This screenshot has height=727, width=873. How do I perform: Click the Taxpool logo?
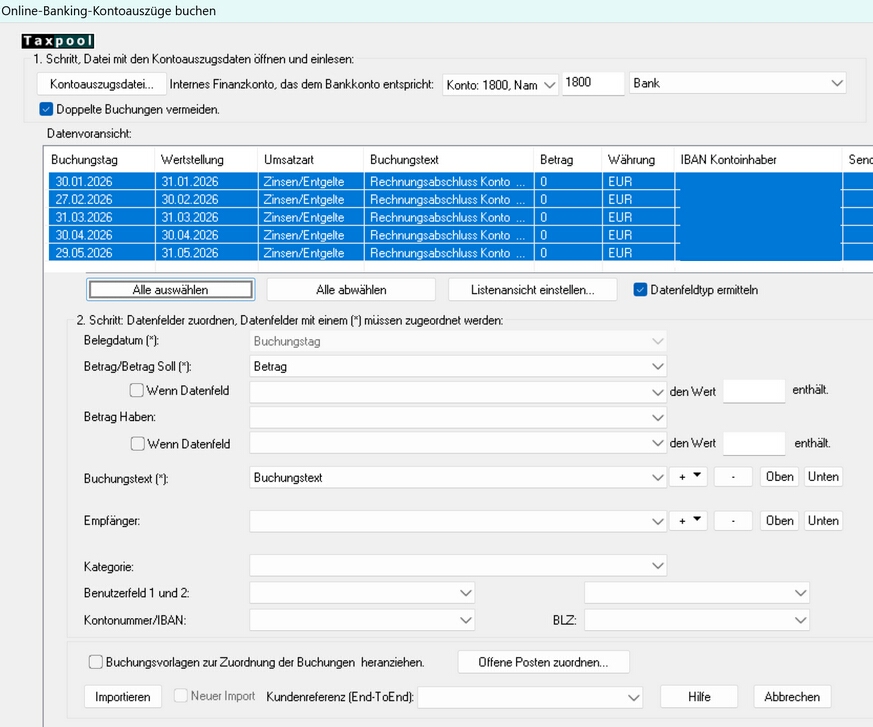click(58, 41)
